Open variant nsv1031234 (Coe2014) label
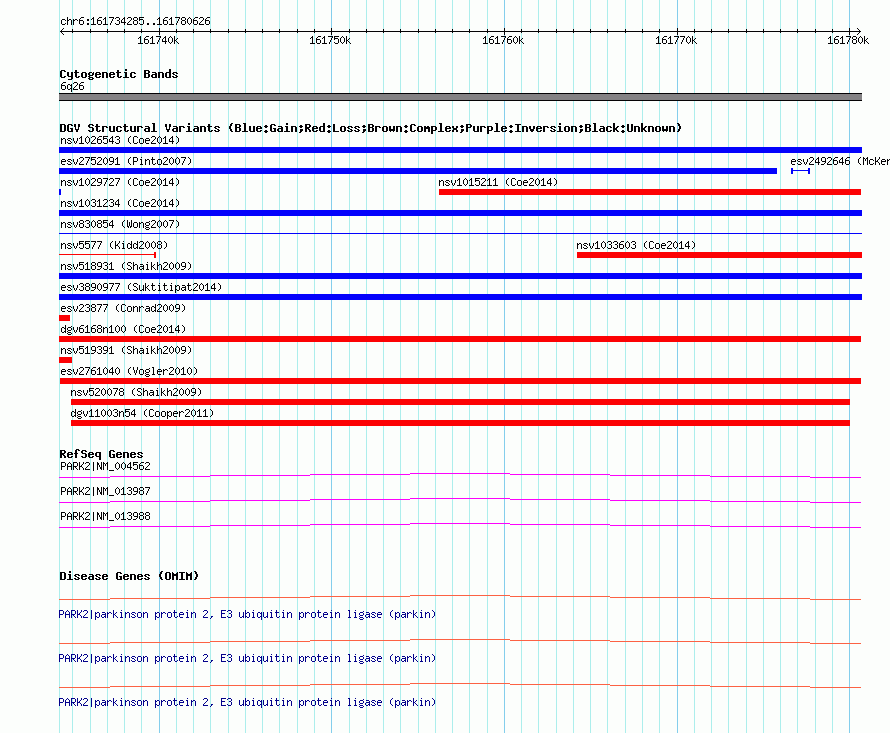This screenshot has height=733, width=890. 120,203
